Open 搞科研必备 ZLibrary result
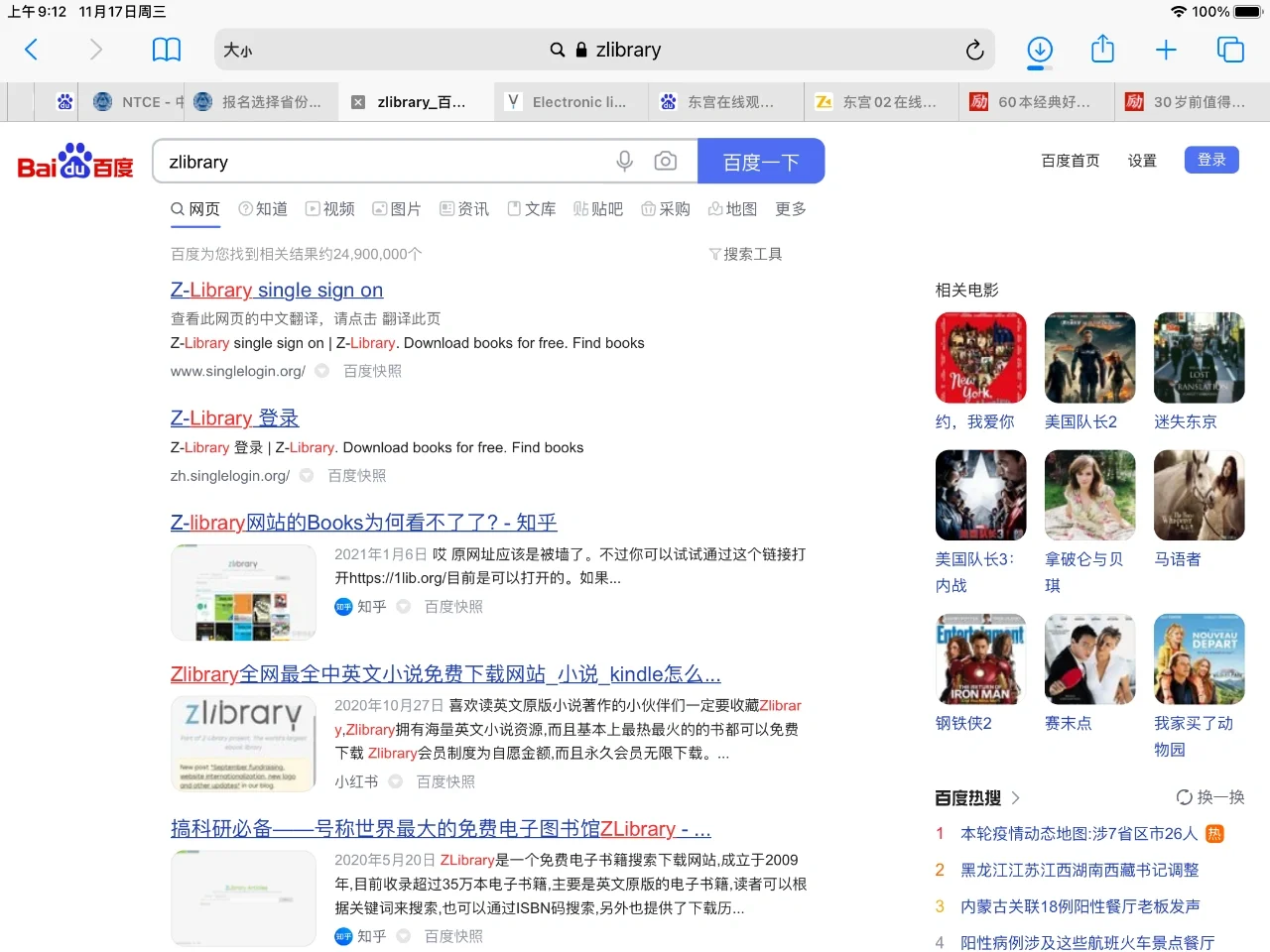The image size is (1270, 952). (441, 829)
